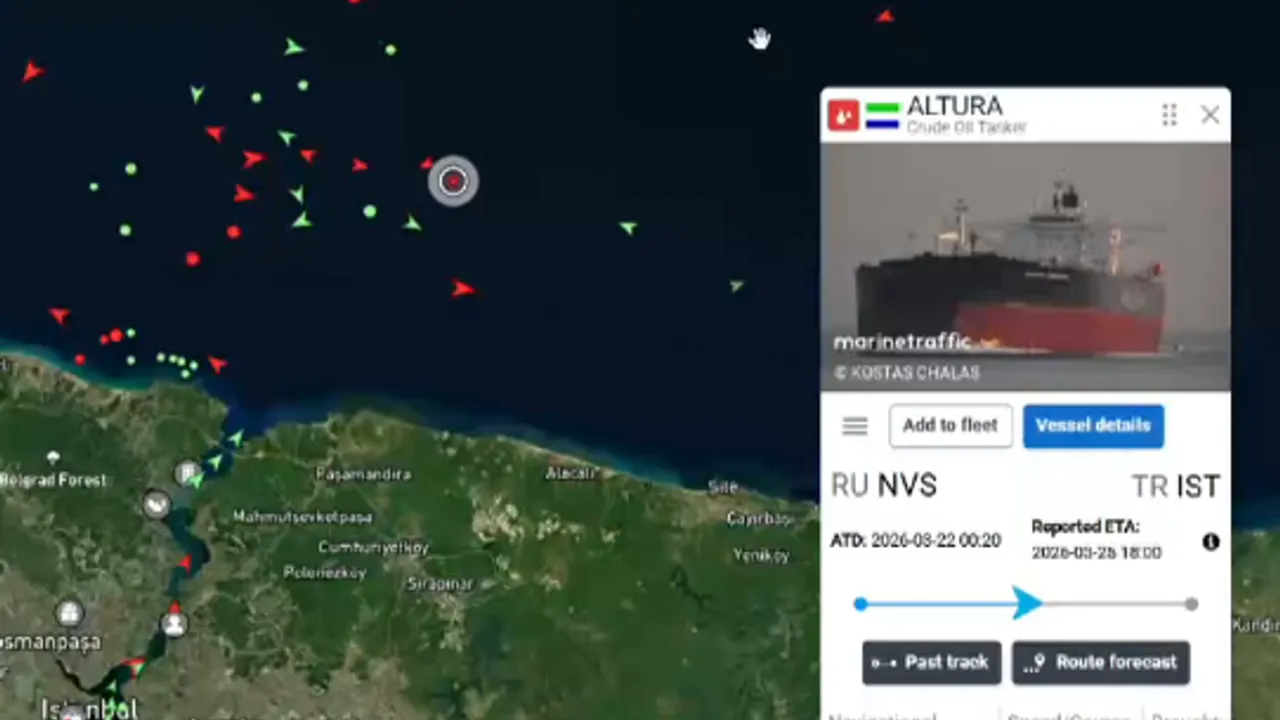Click the selected ALTURA vessel marker on map

point(453,181)
